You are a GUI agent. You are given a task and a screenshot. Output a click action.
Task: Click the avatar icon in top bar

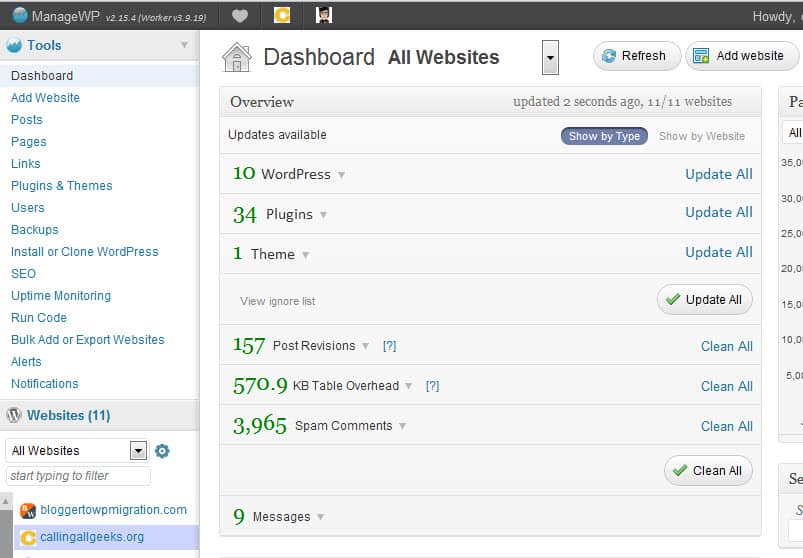(x=324, y=15)
